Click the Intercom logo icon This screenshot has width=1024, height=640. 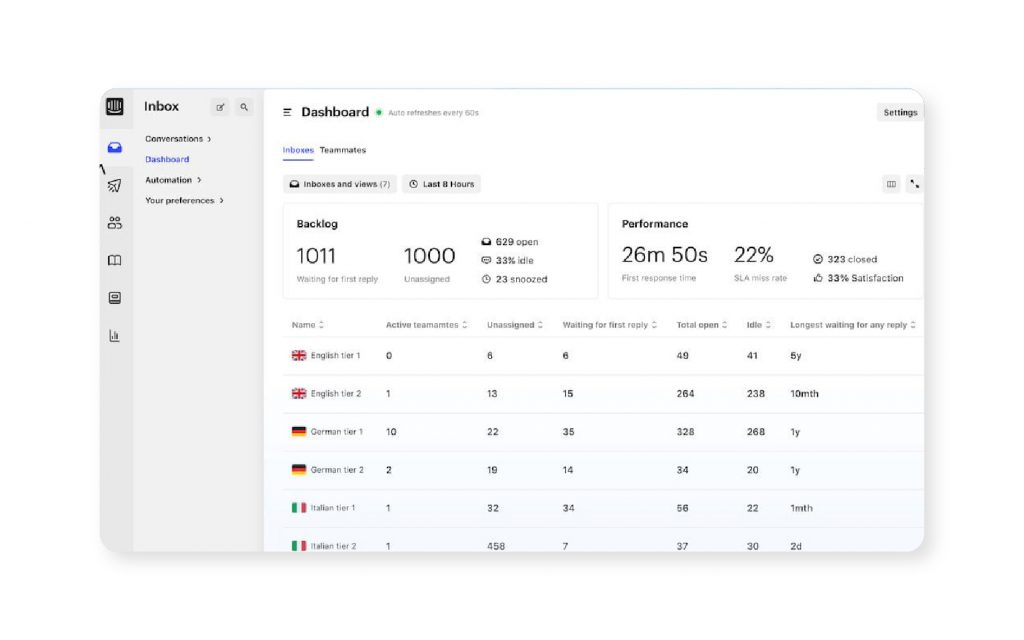114,106
